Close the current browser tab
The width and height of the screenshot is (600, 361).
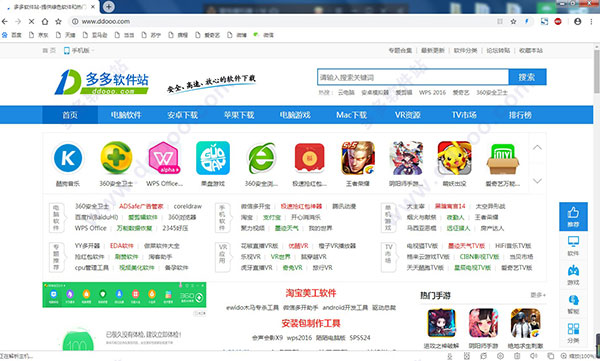[x=93, y=7]
